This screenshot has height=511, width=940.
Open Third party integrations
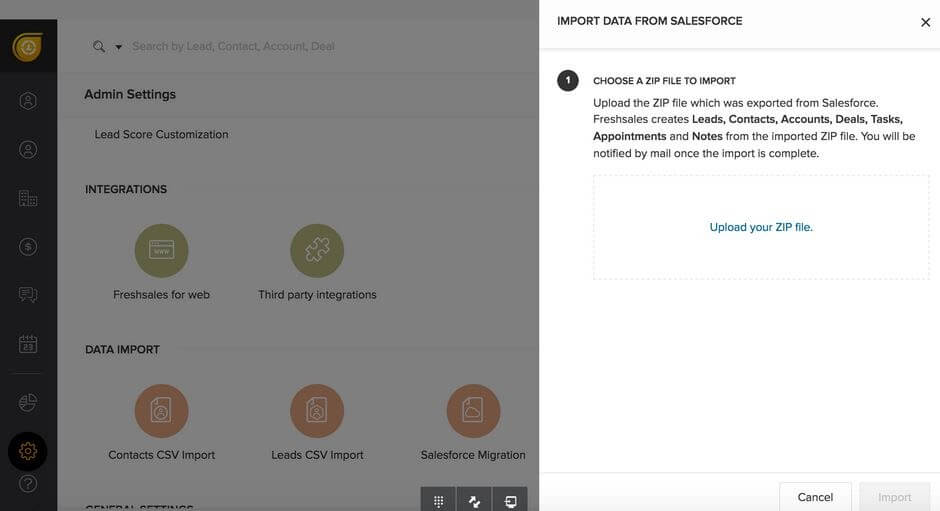point(317,251)
